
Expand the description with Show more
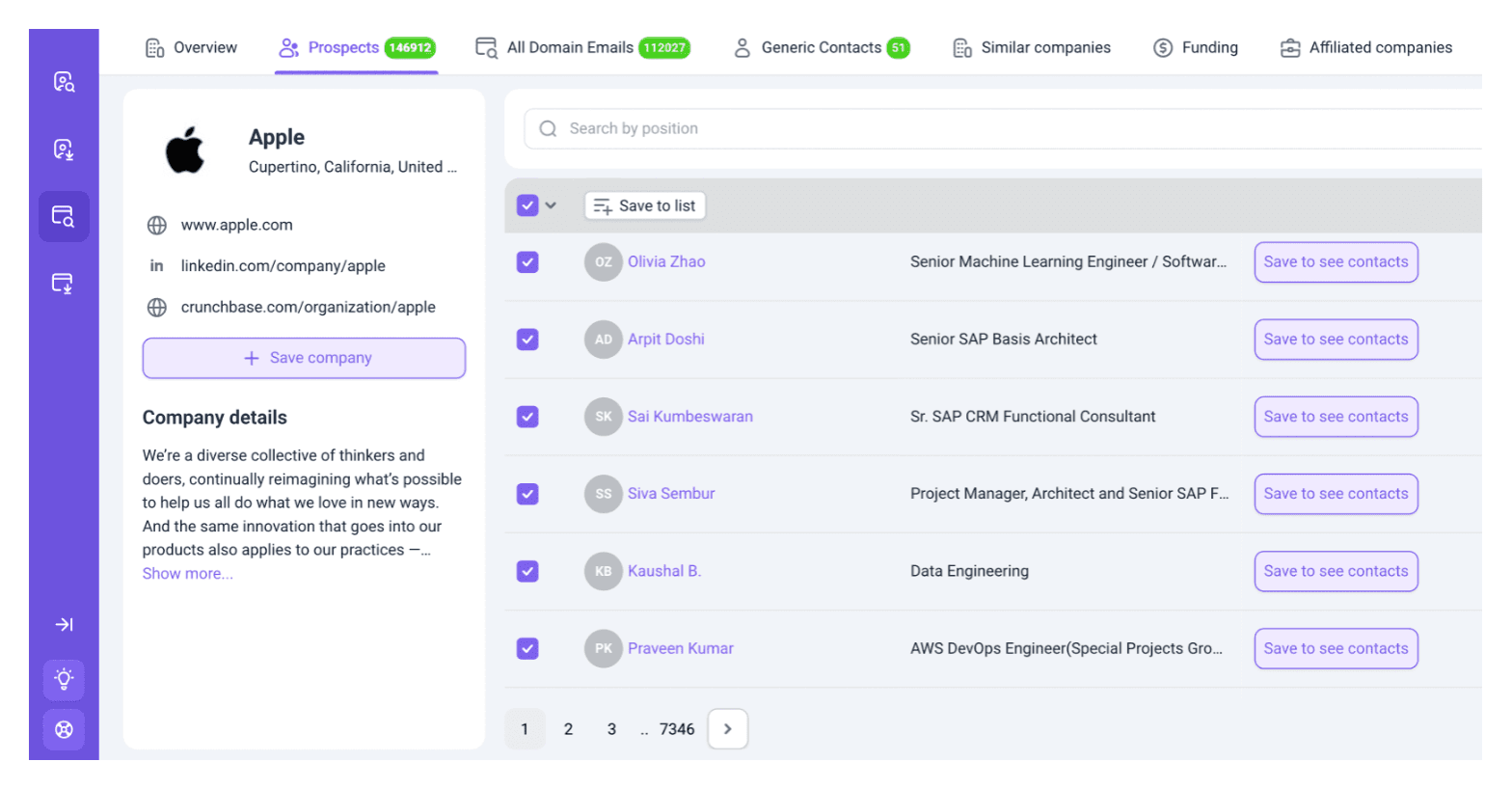(x=188, y=574)
